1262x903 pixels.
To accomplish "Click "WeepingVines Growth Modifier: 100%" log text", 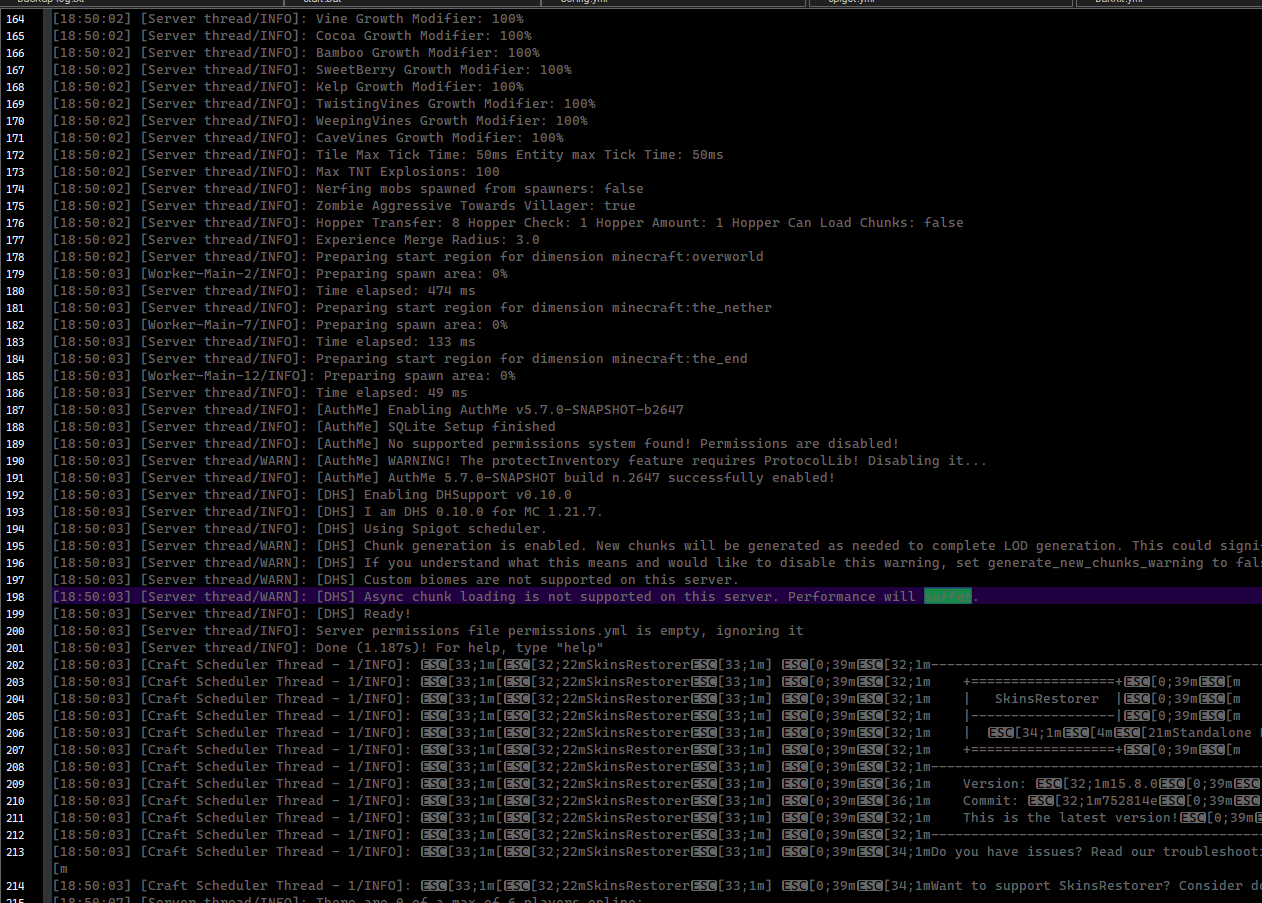I will tap(452, 121).
